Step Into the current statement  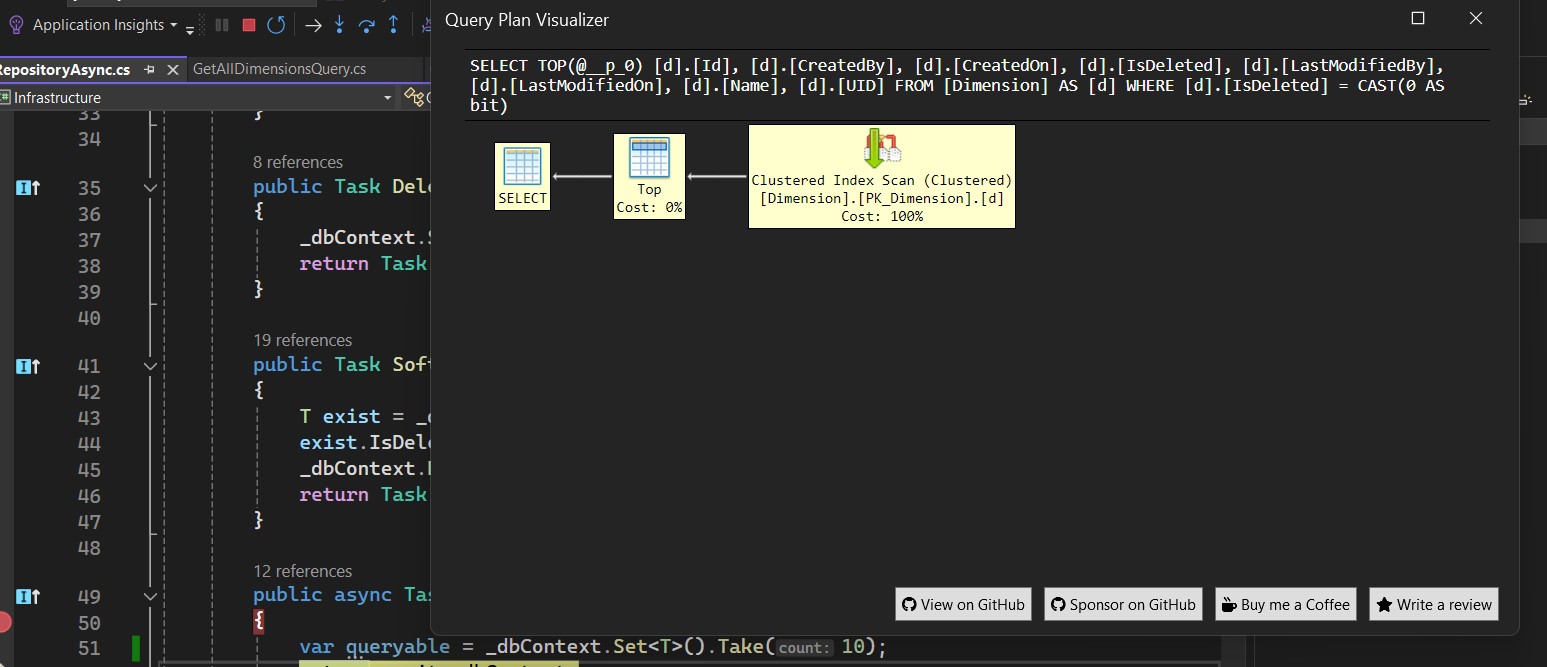pos(339,25)
